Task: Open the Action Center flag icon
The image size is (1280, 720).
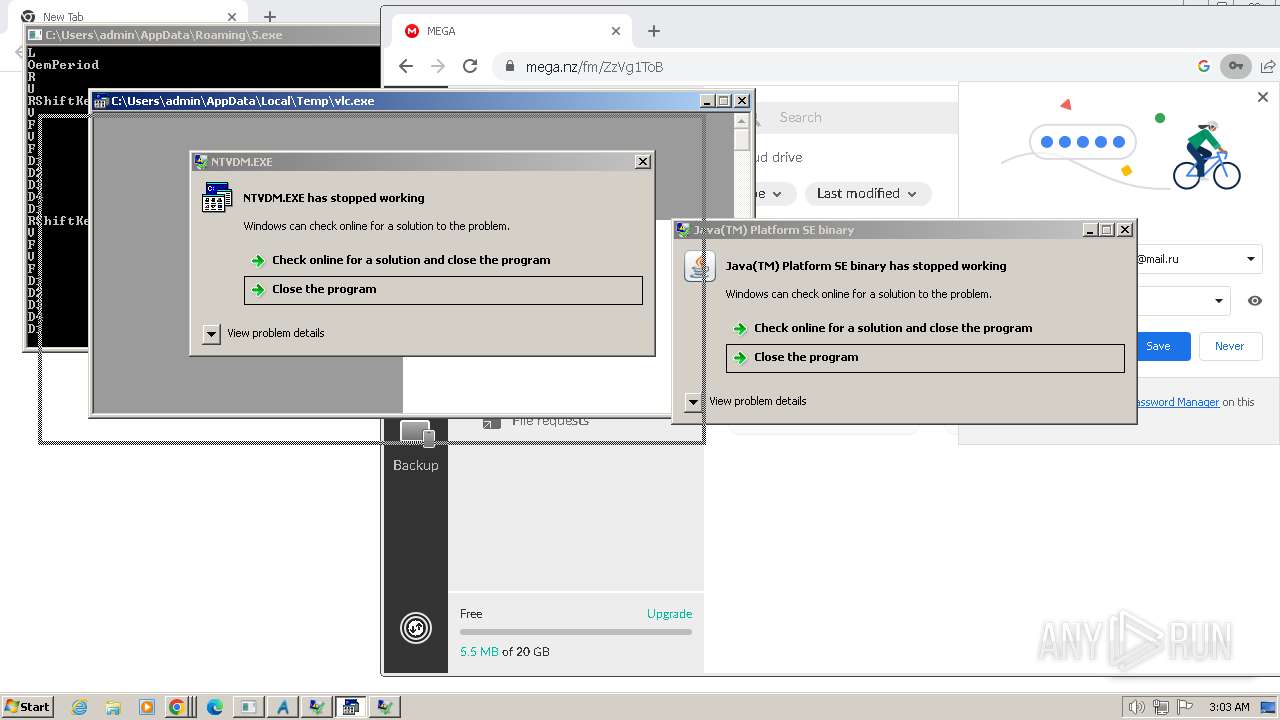Action: click(1185, 707)
